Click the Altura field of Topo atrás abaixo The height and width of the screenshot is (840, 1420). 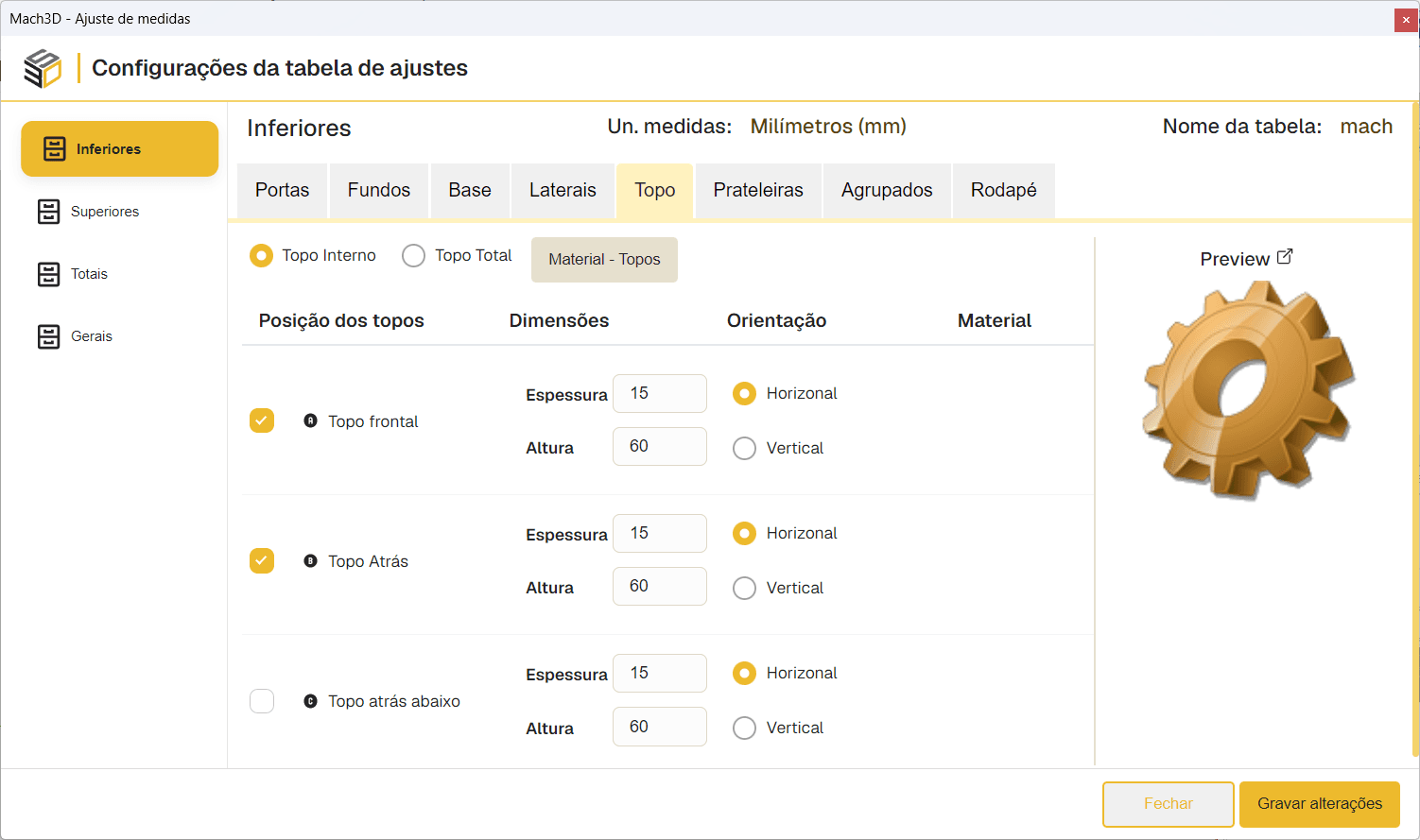pos(660,727)
